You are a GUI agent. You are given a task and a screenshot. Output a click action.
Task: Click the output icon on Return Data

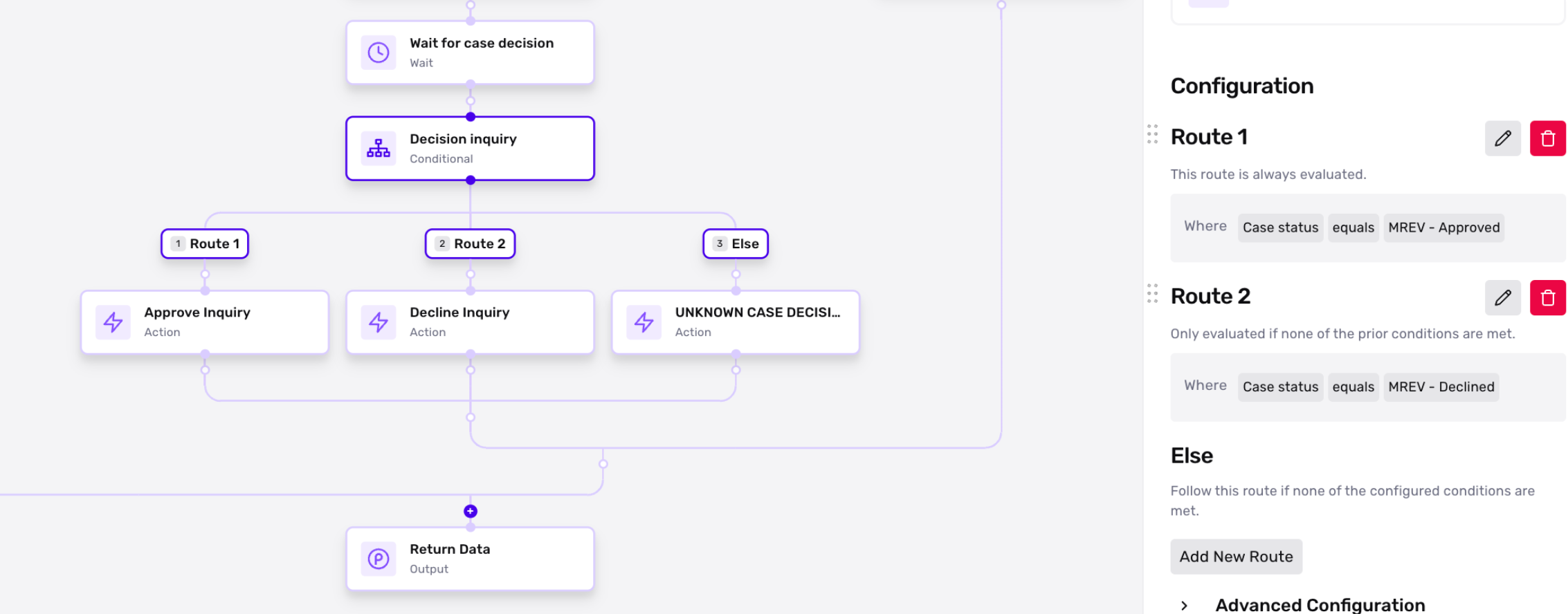point(379,559)
